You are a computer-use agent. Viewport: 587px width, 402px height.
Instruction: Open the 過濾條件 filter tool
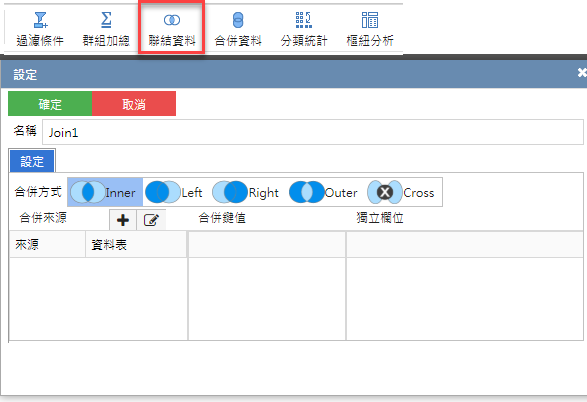coord(40,29)
